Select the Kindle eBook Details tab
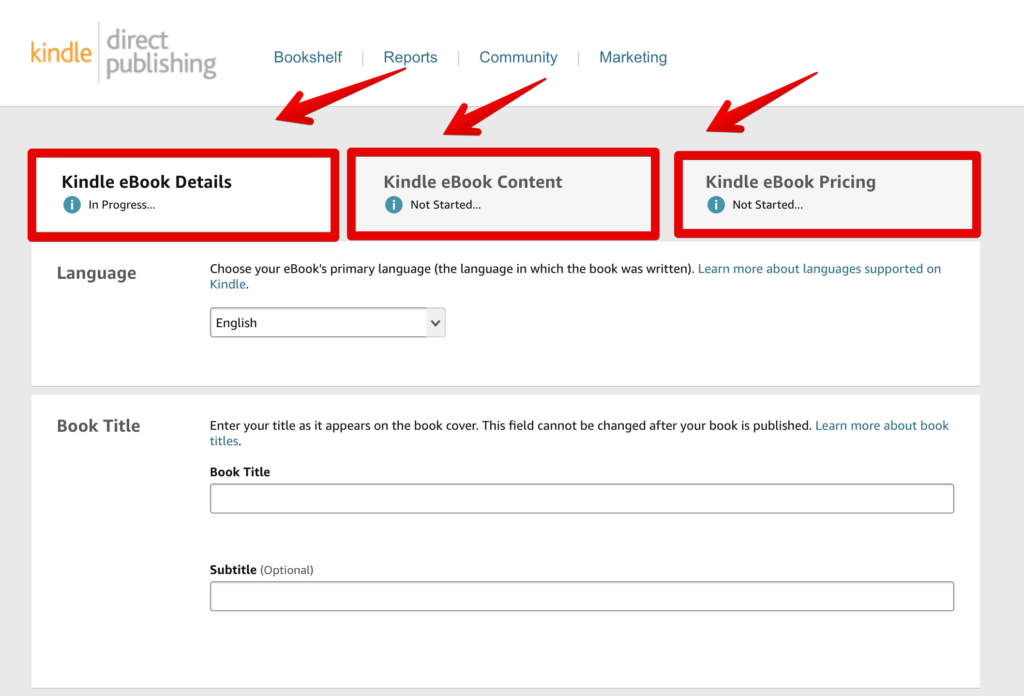 (x=183, y=194)
